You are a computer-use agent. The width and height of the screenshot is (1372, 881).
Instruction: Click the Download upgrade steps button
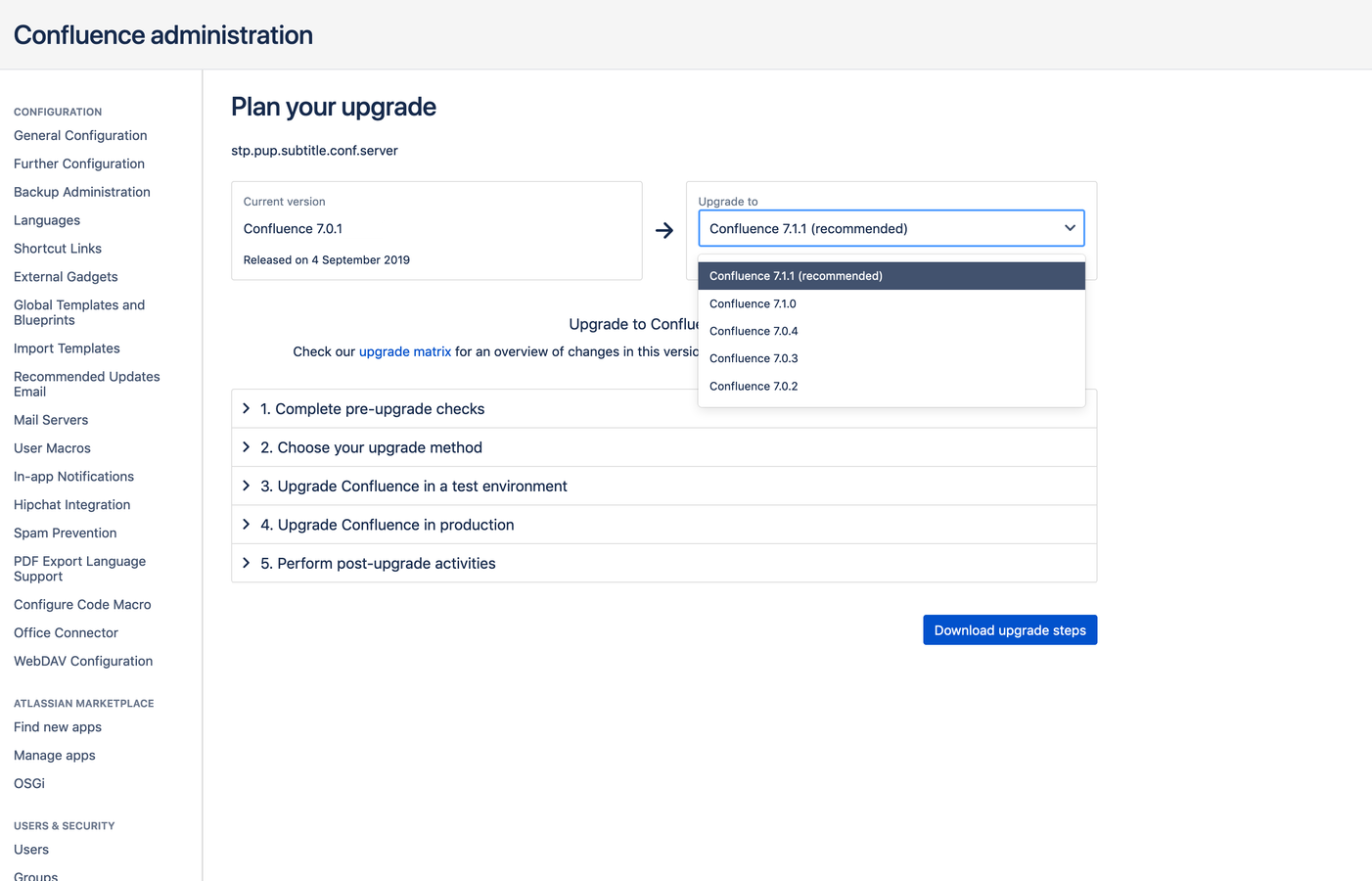tap(1010, 629)
